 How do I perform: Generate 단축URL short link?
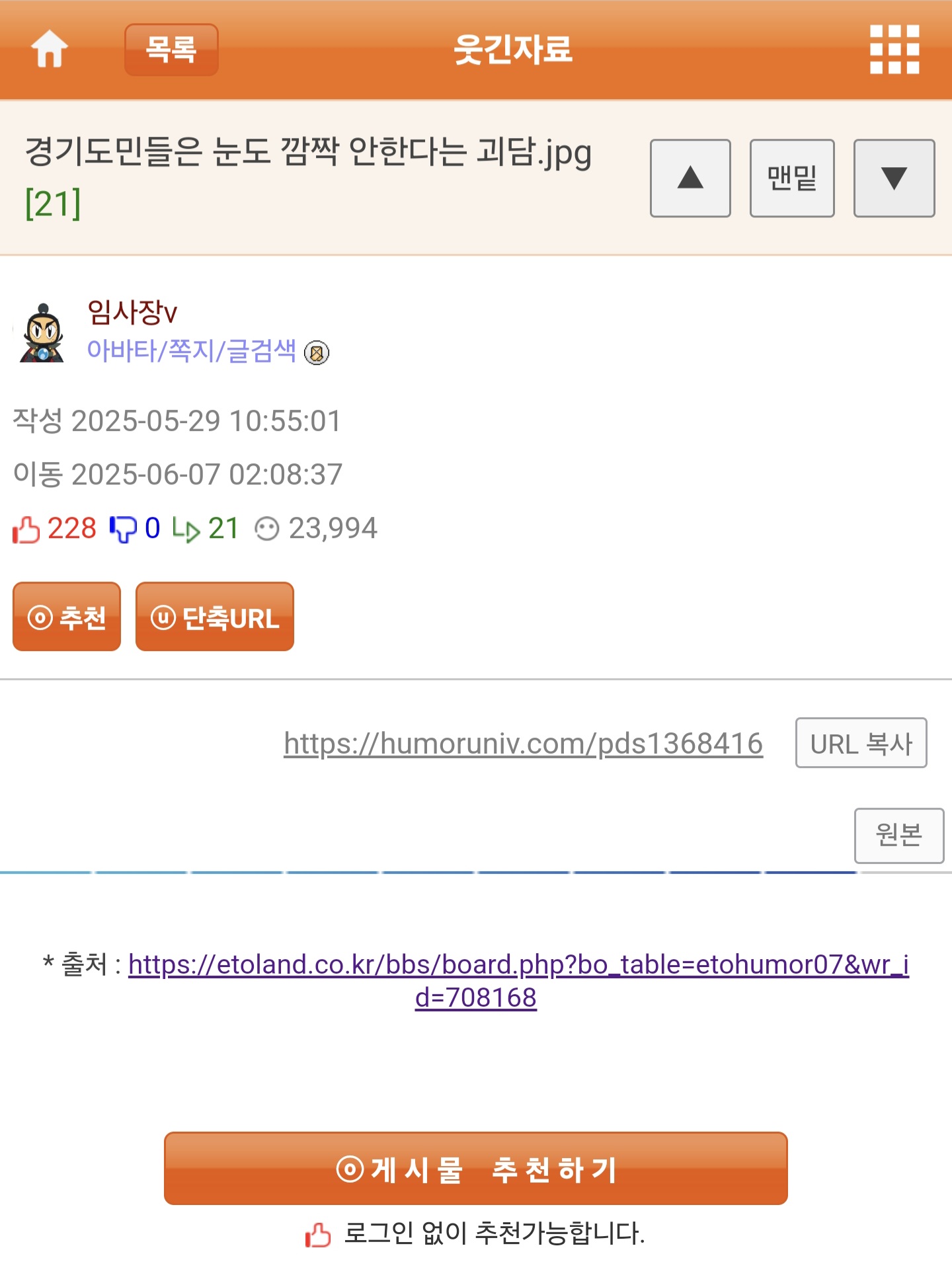(215, 617)
